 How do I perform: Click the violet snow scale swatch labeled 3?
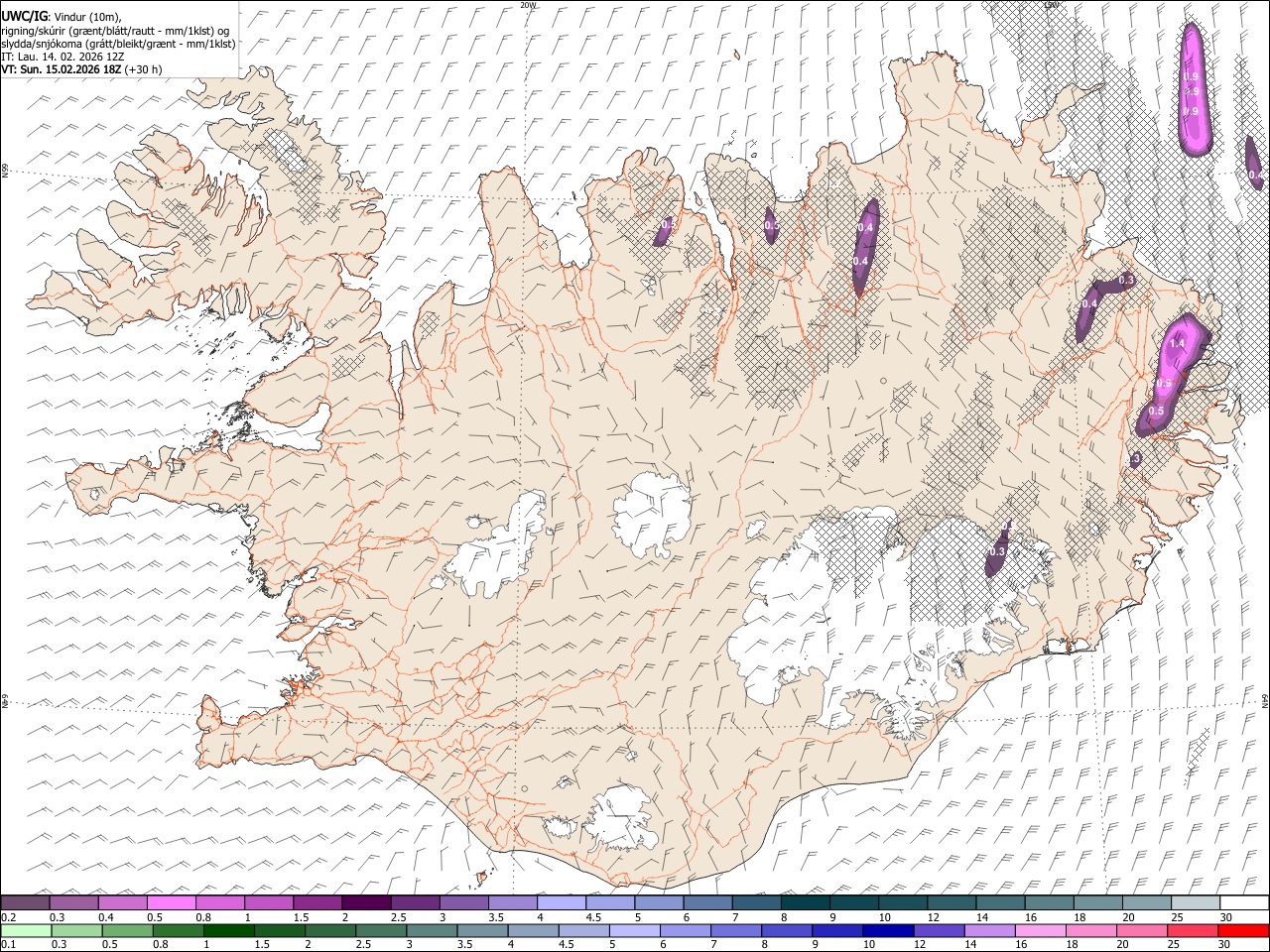(x=464, y=902)
